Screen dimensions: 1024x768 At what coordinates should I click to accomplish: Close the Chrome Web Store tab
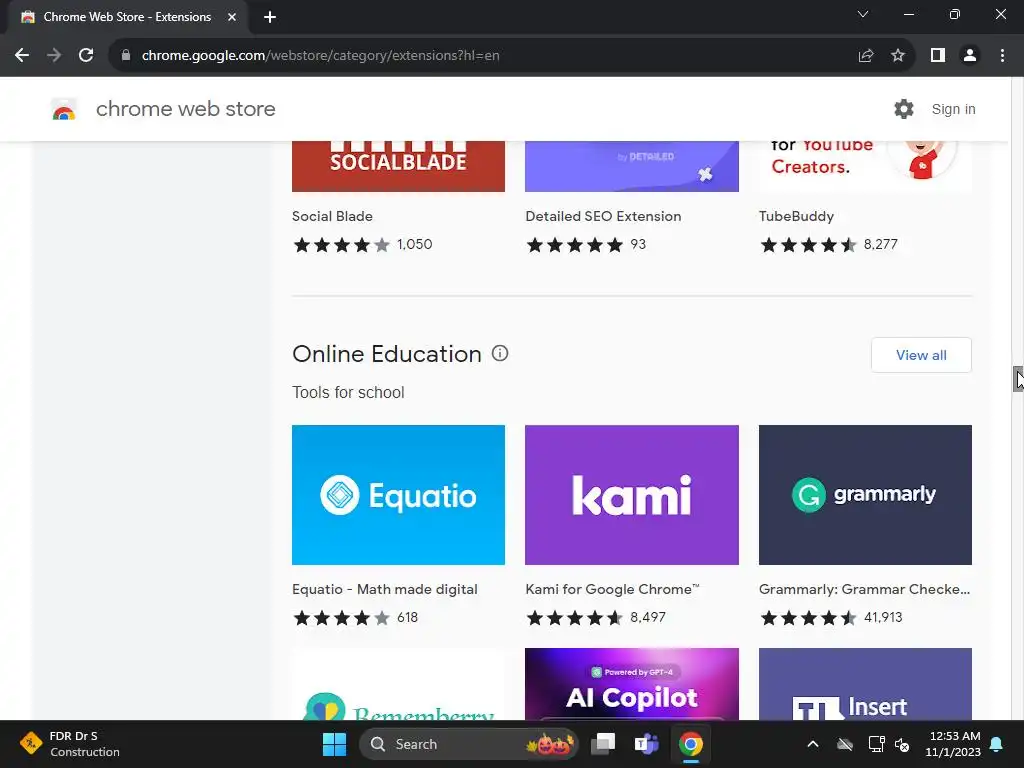(x=232, y=17)
